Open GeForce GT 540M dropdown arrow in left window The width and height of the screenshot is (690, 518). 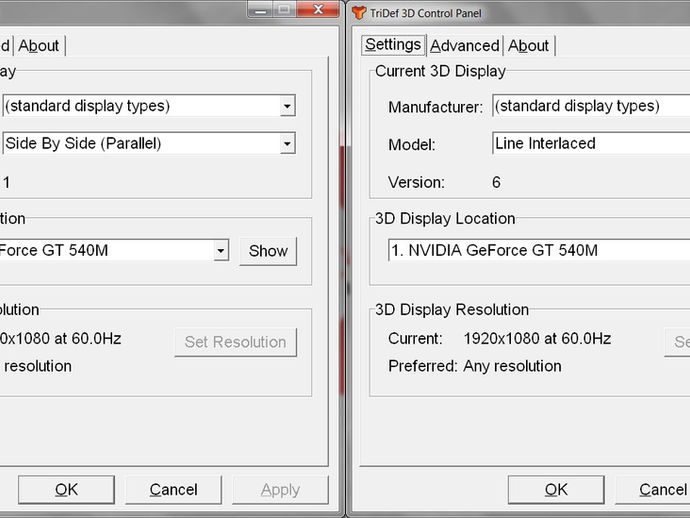point(221,250)
